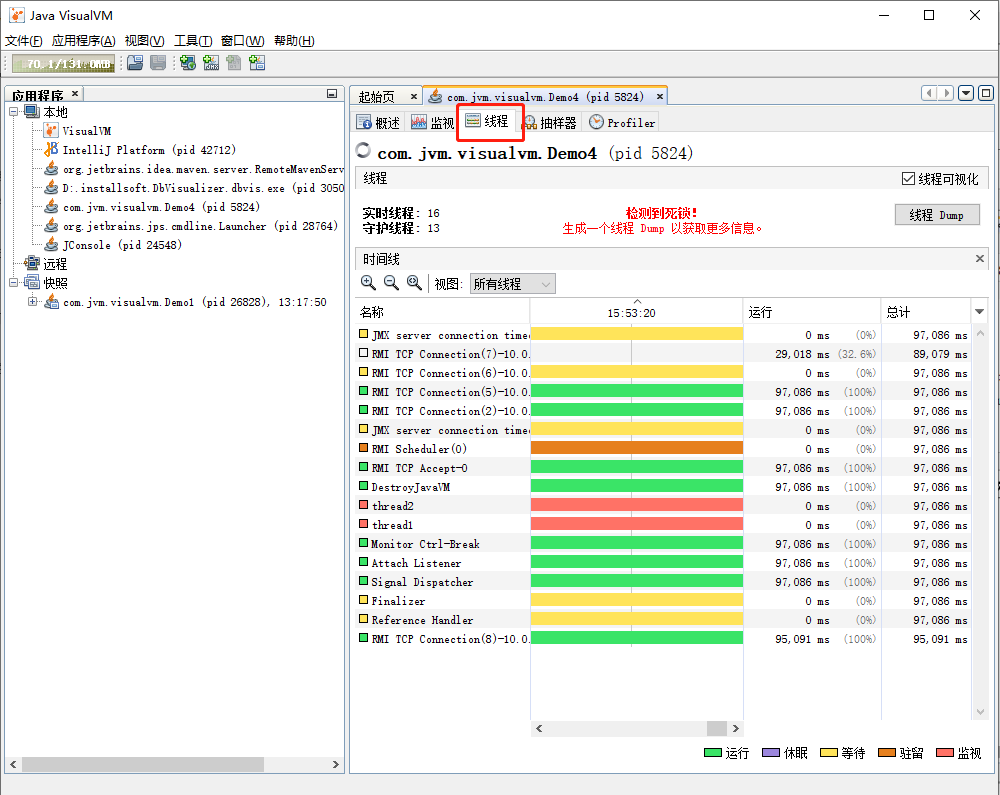Close the com.jvm.visualvm.Demo4 tab
This screenshot has height=795, width=1000.
(x=659, y=96)
